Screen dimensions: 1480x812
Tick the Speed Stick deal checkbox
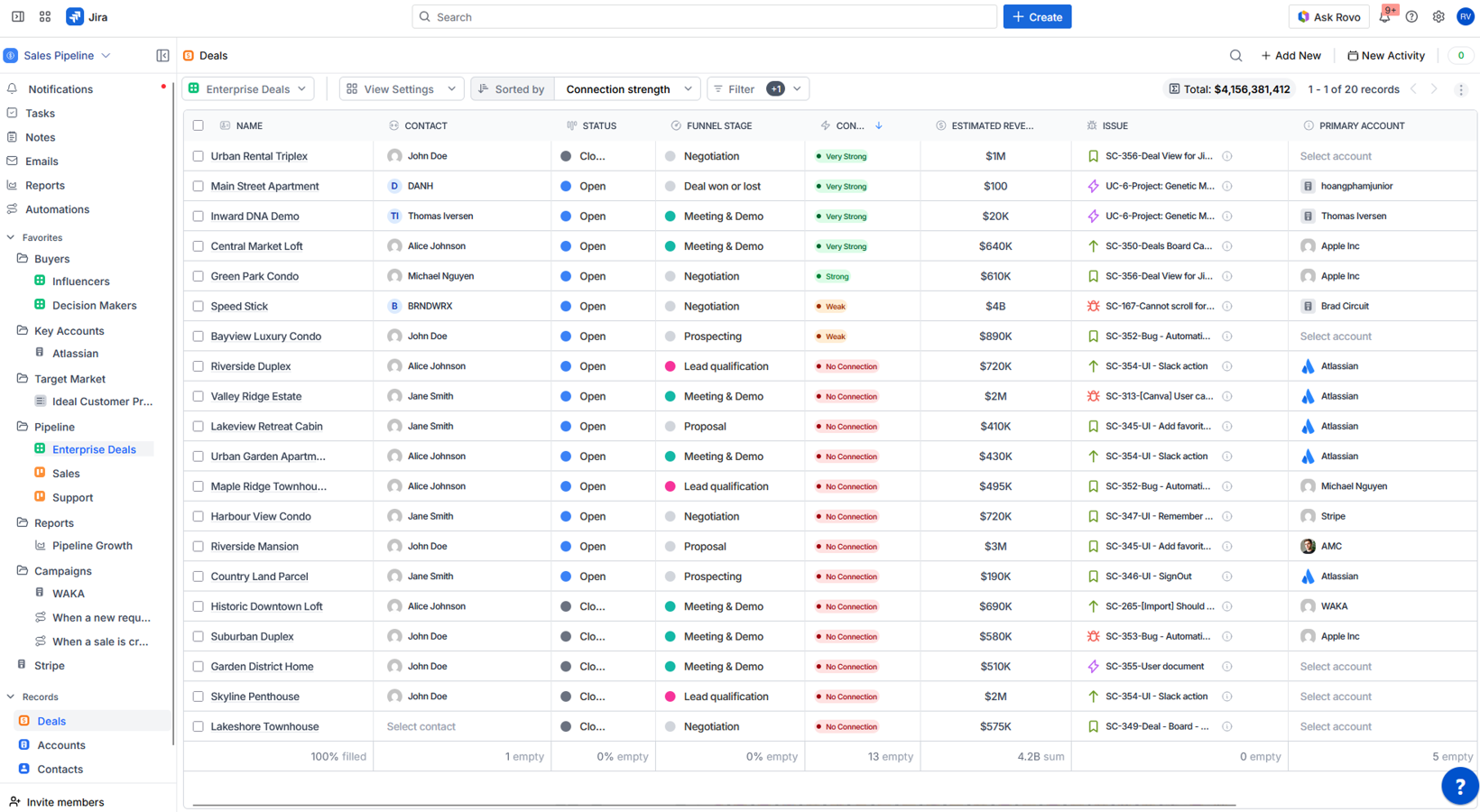coord(199,307)
